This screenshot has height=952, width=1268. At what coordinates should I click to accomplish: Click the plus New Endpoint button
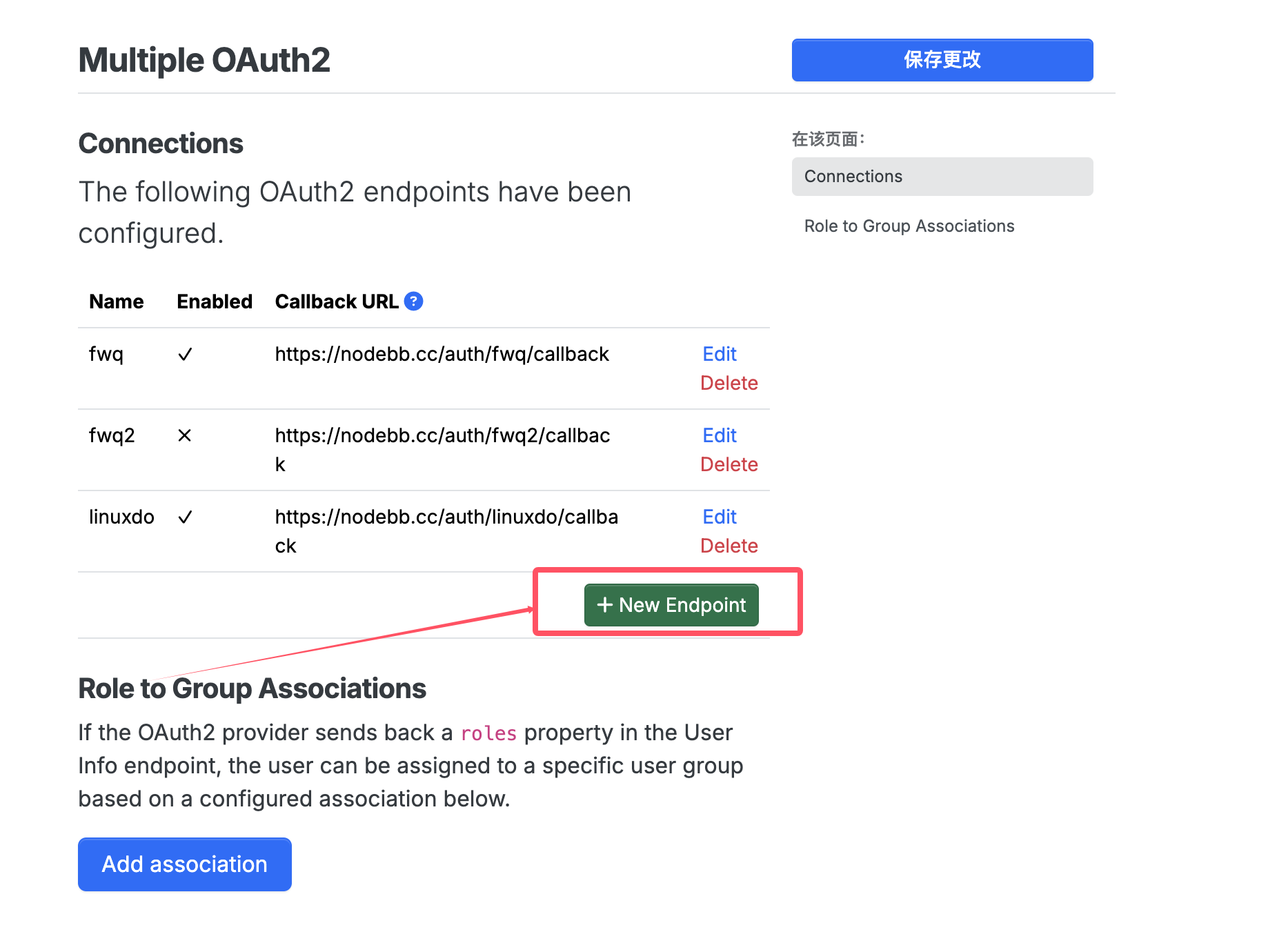pos(671,605)
